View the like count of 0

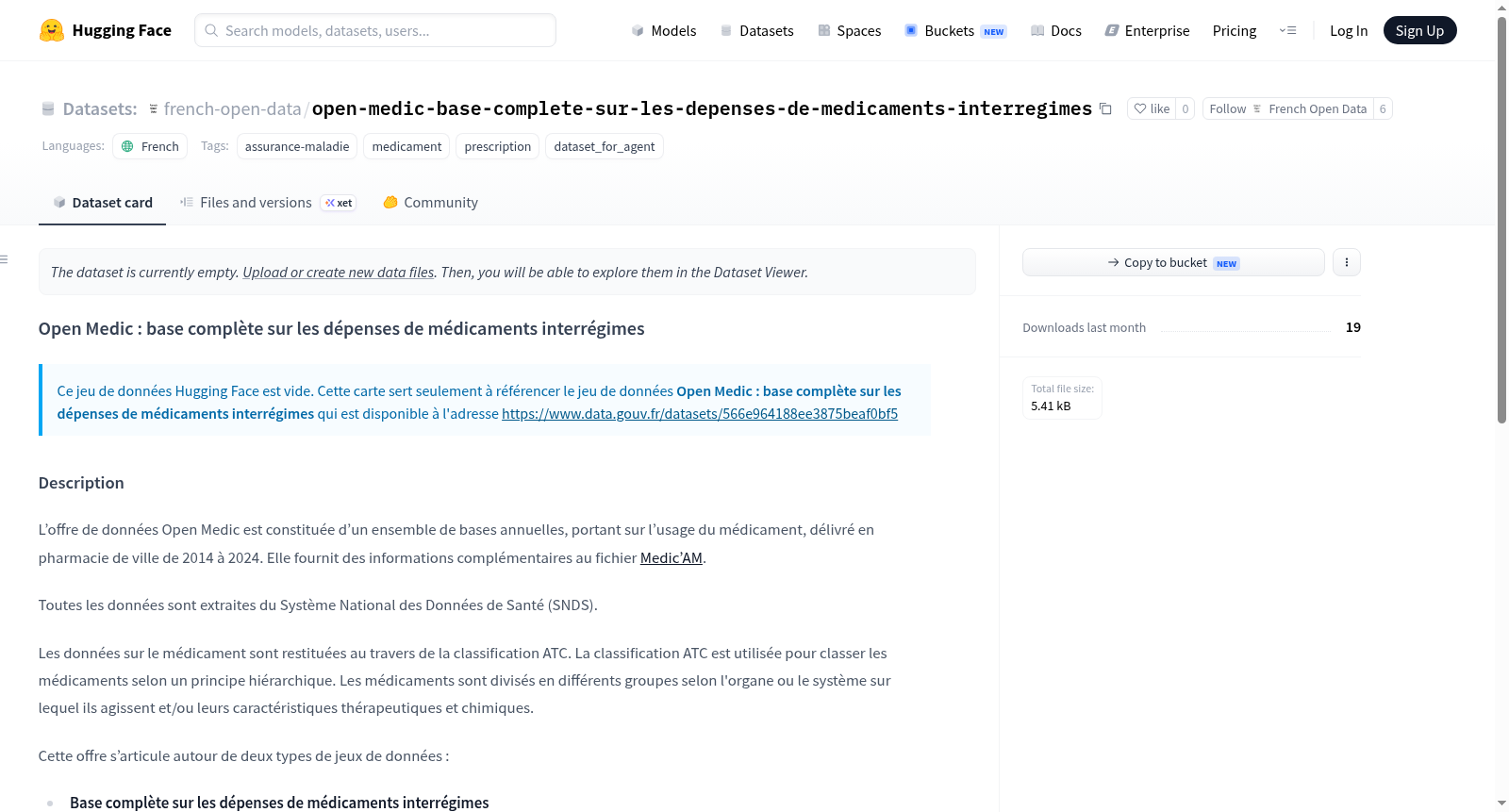(1186, 109)
